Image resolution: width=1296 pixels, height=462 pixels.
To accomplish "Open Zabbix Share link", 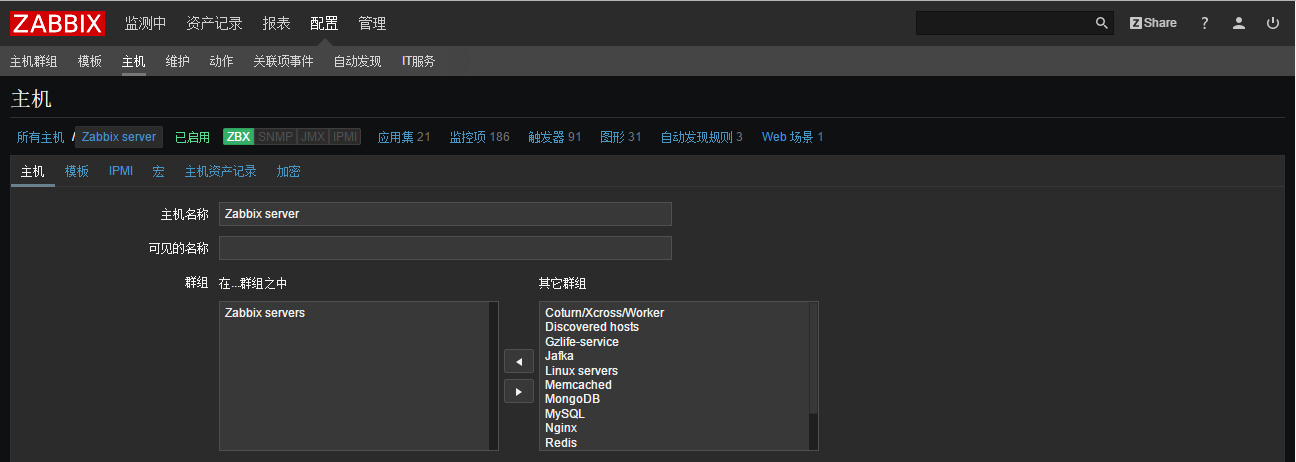I will (1153, 23).
